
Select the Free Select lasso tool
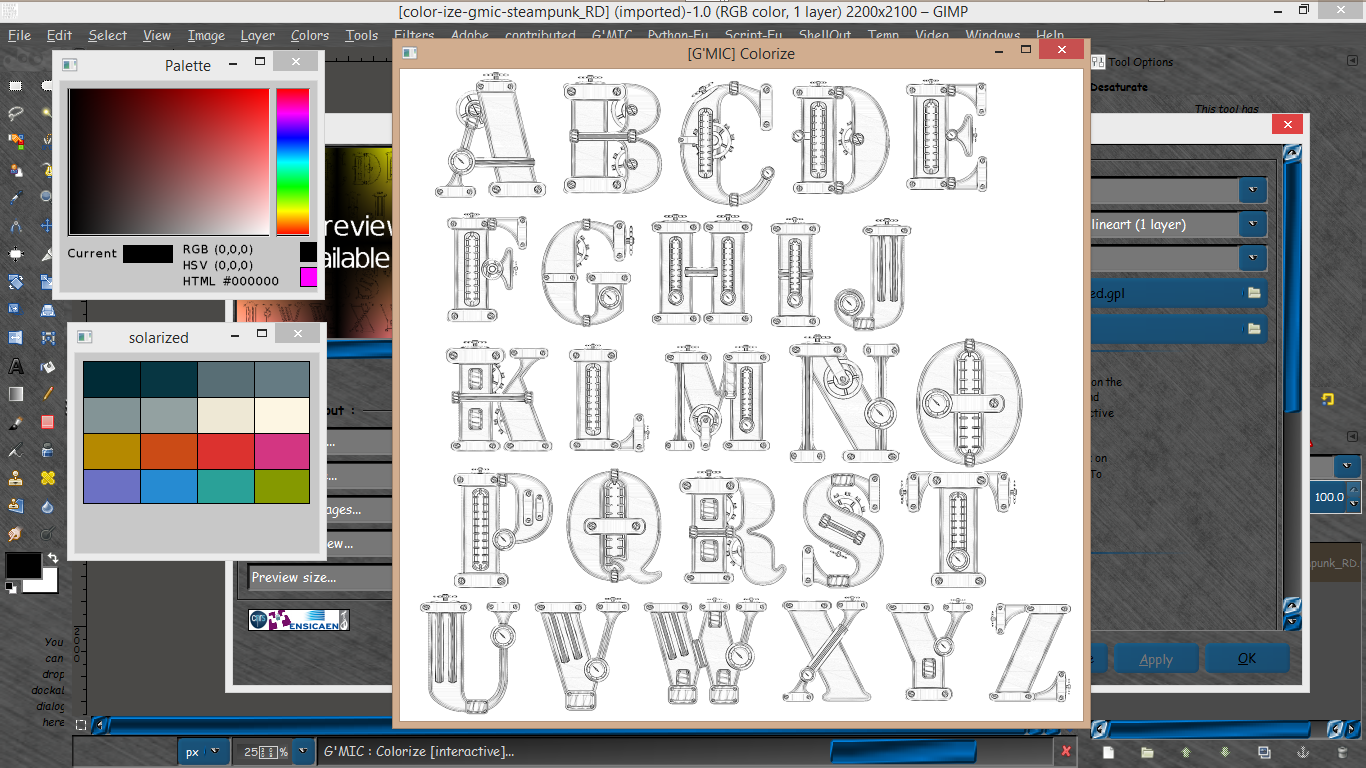[16, 113]
